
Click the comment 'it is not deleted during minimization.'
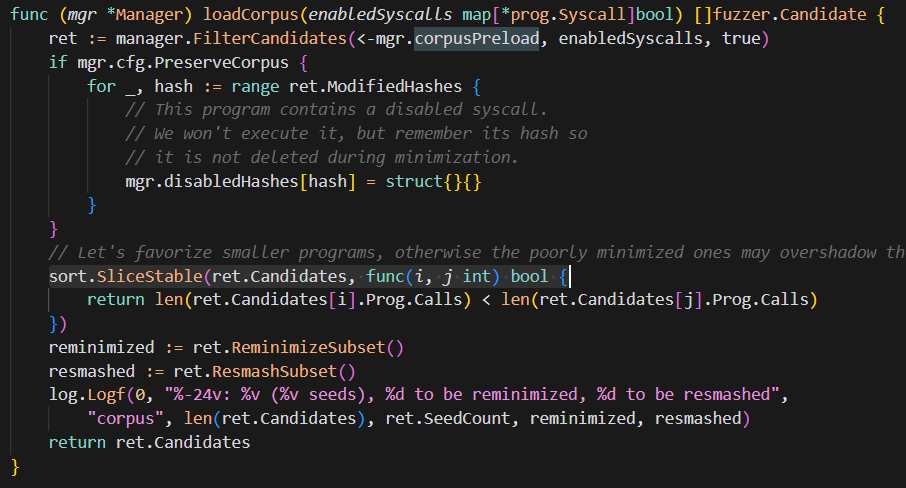321,157
